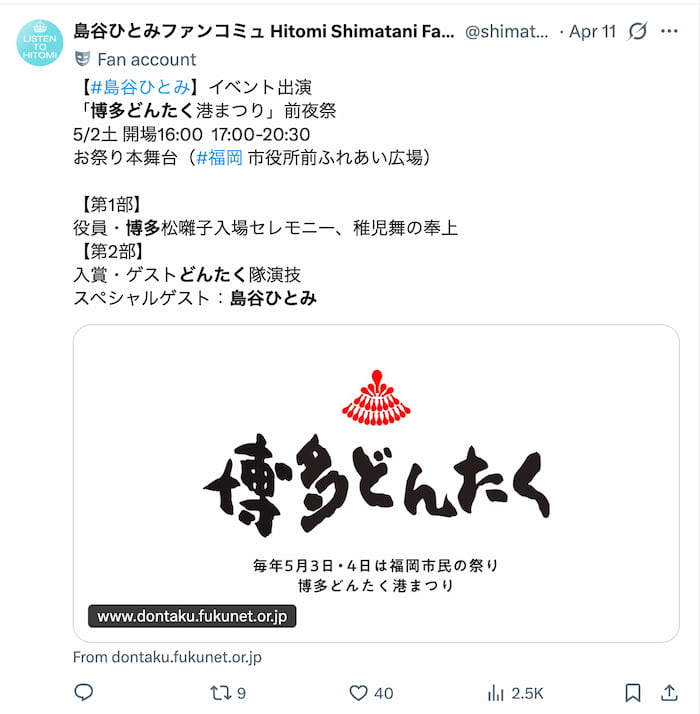Share the post via upload icon
Screen dimensions: 700x714
point(669,693)
